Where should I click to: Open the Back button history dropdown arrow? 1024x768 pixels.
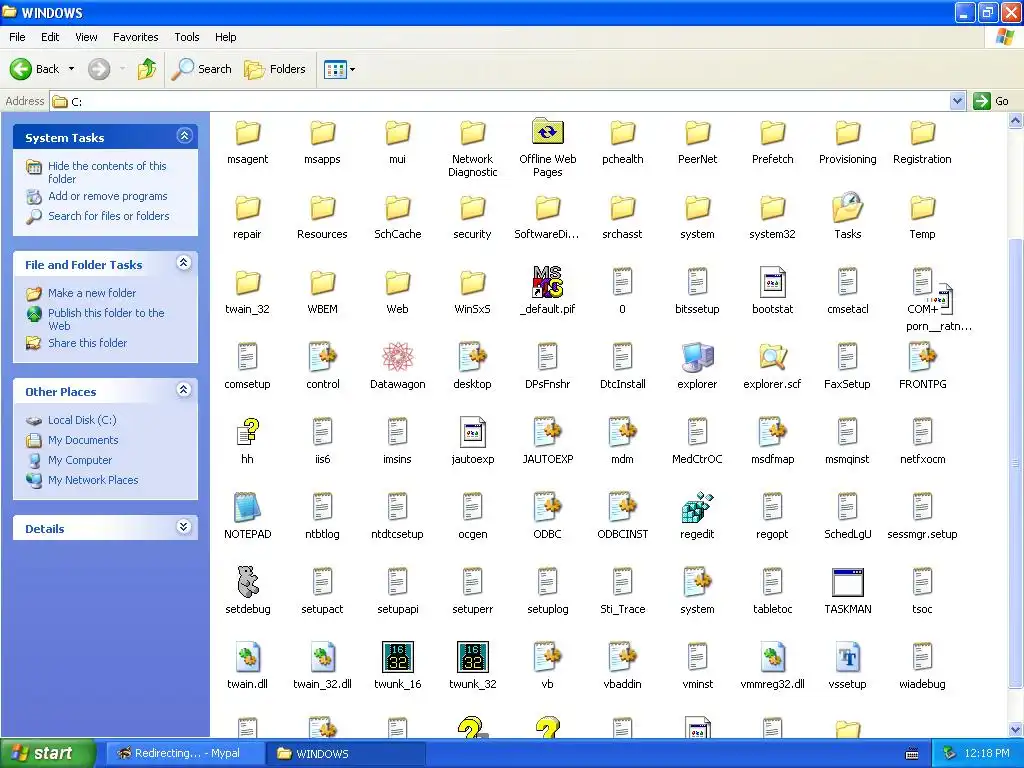71,69
